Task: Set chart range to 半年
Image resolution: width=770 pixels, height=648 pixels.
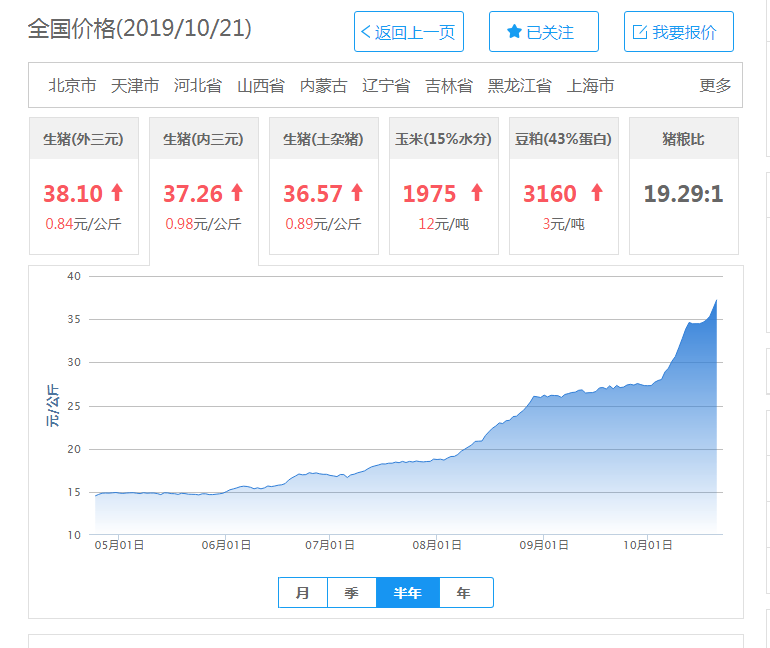Action: pyautogui.click(x=407, y=593)
